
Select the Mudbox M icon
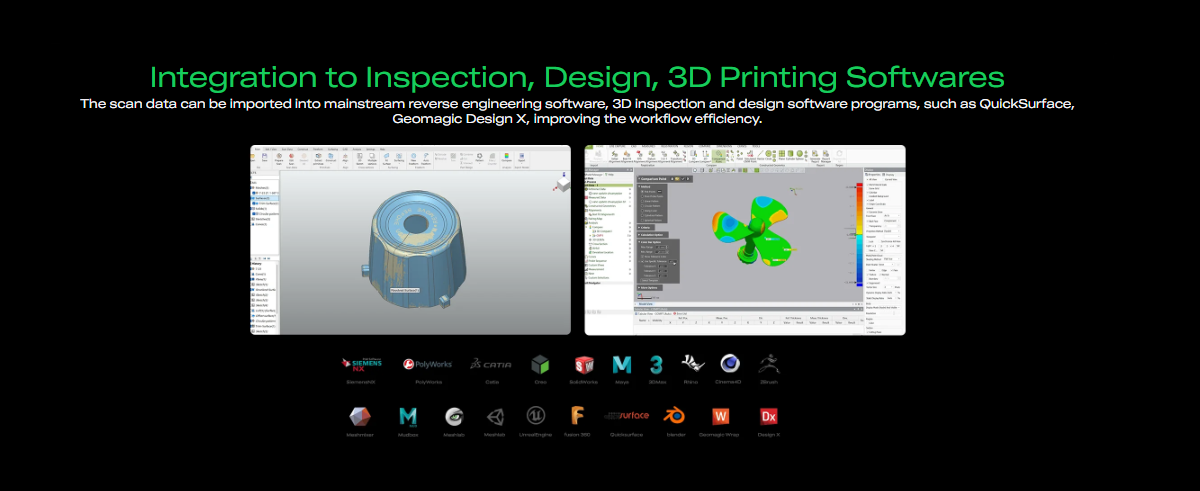[408, 416]
